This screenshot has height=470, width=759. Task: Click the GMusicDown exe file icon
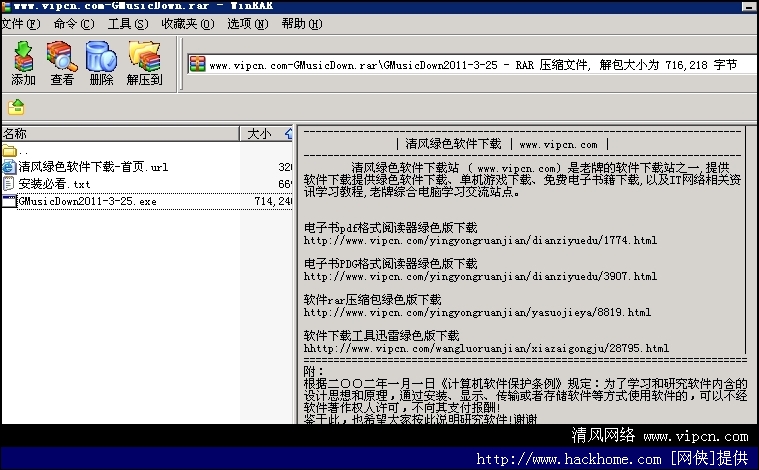click(x=9, y=201)
